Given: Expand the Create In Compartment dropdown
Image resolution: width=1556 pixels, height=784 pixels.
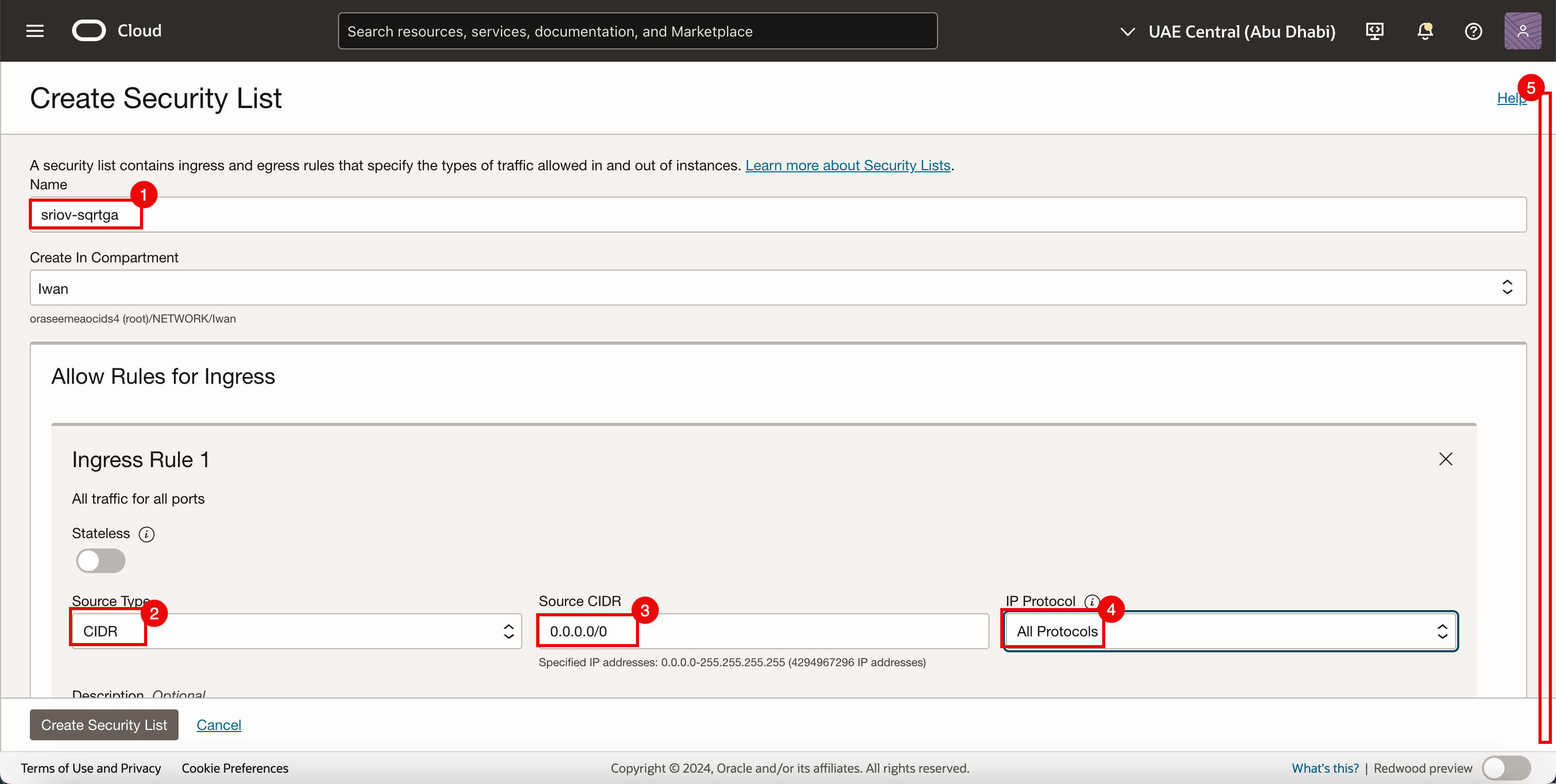Looking at the screenshot, I should pos(778,288).
